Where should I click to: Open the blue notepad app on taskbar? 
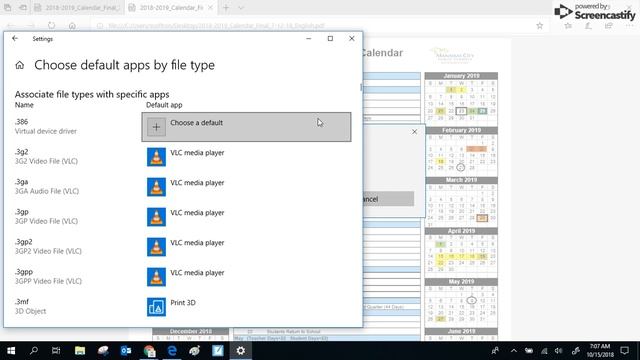pos(218,351)
